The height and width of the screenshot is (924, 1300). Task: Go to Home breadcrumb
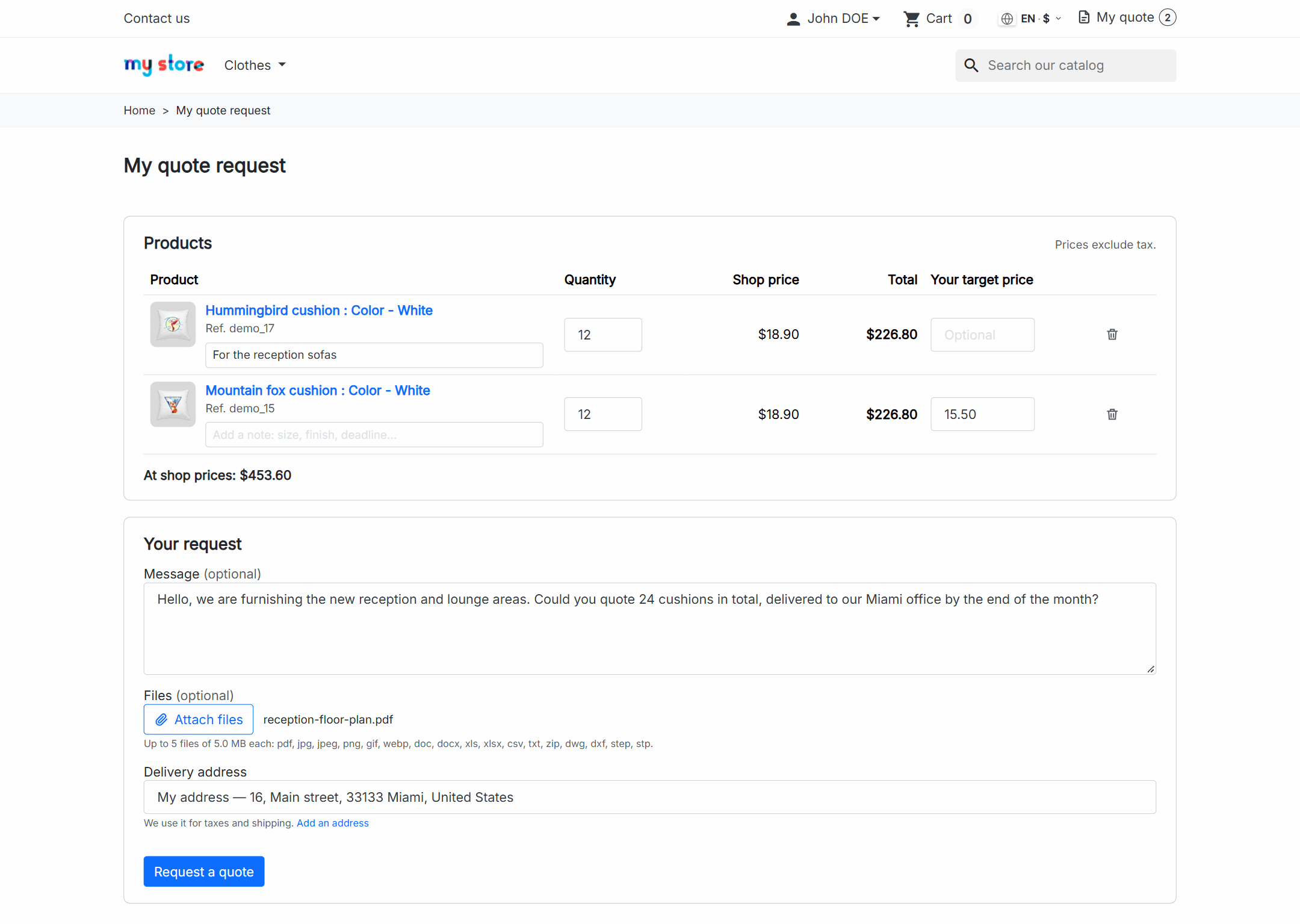[139, 110]
